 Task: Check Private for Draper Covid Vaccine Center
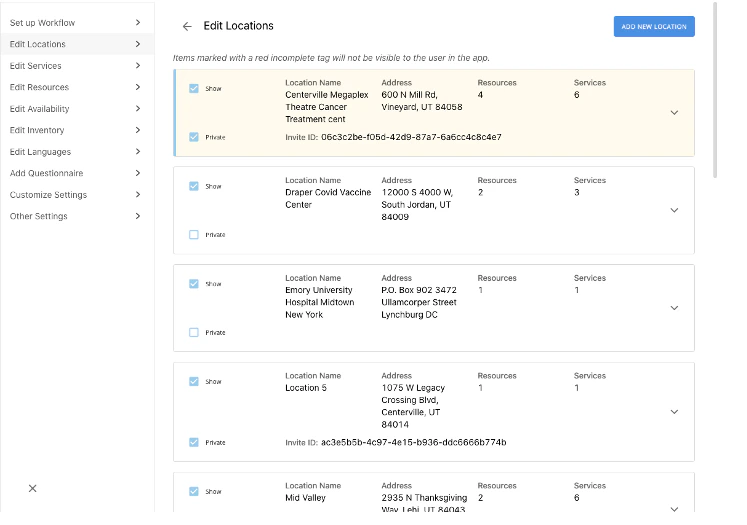[194, 235]
